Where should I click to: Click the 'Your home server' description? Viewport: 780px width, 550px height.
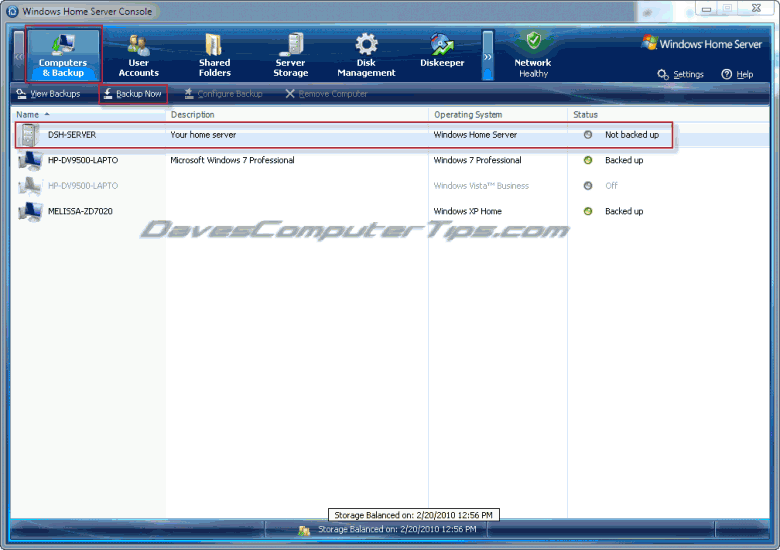click(203, 135)
